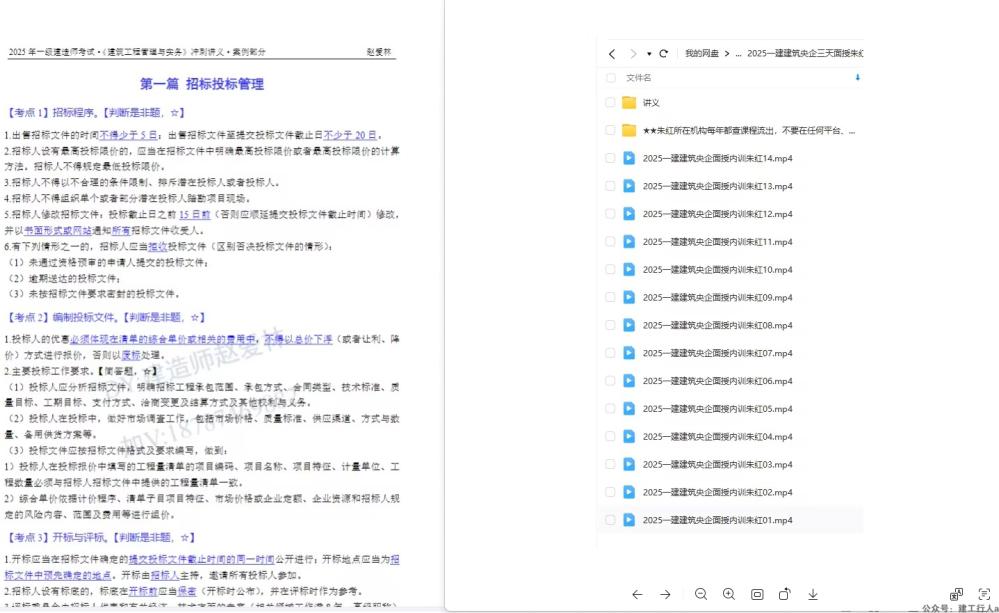The image size is (999, 613).
Task: Click the heading 【考点 2】编制投标文件 in the document
Action: [x=61, y=317]
